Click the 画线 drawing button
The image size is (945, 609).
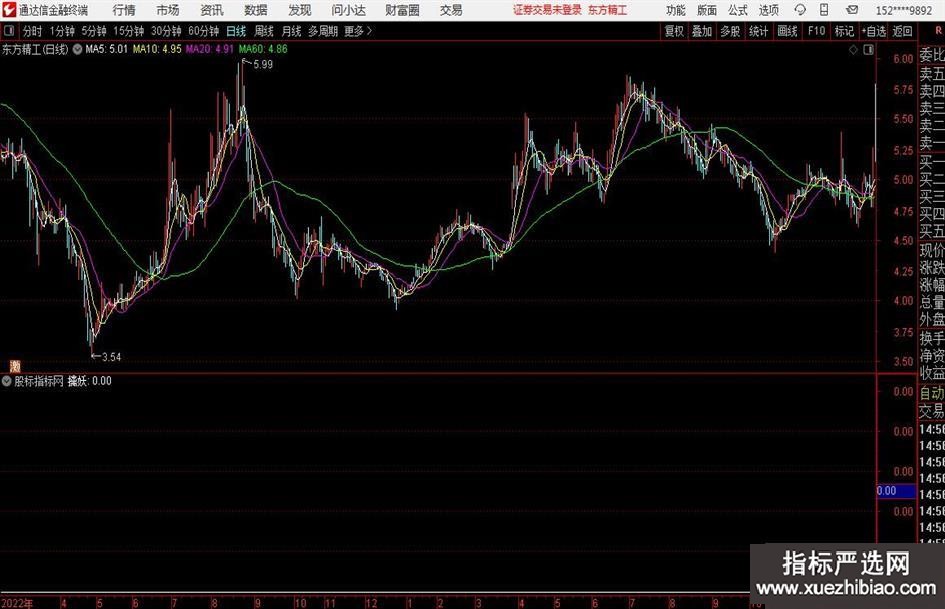point(787,31)
